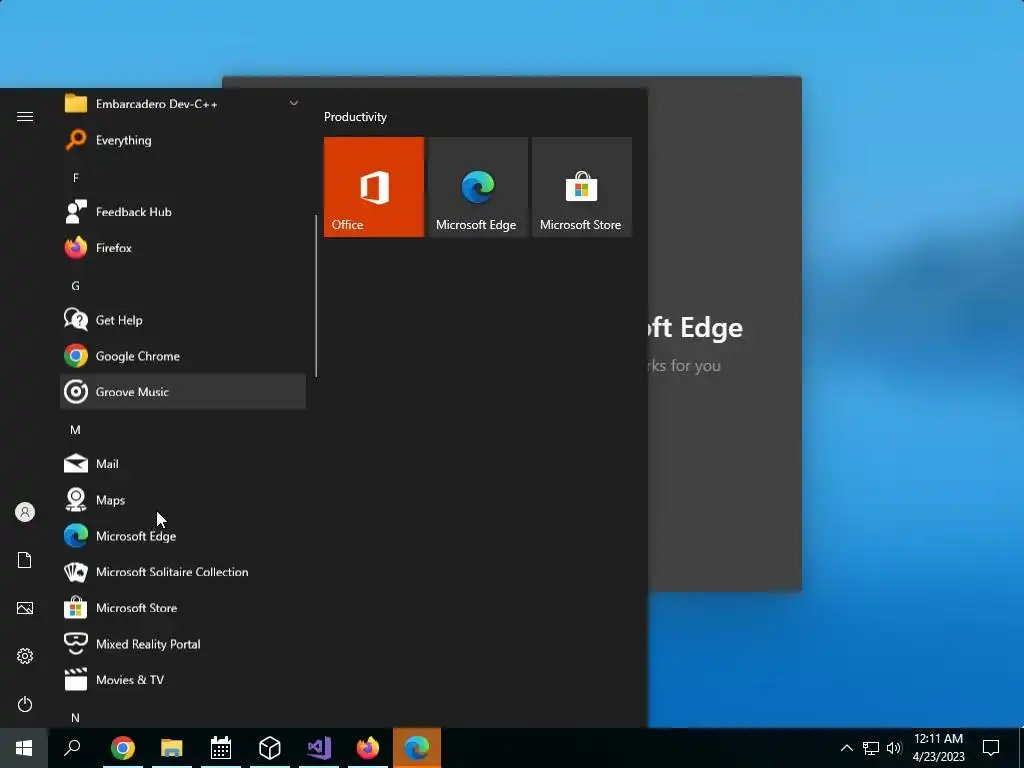Viewport: 1024px width, 768px height.
Task: Click the letter N section header
Action: (76, 717)
